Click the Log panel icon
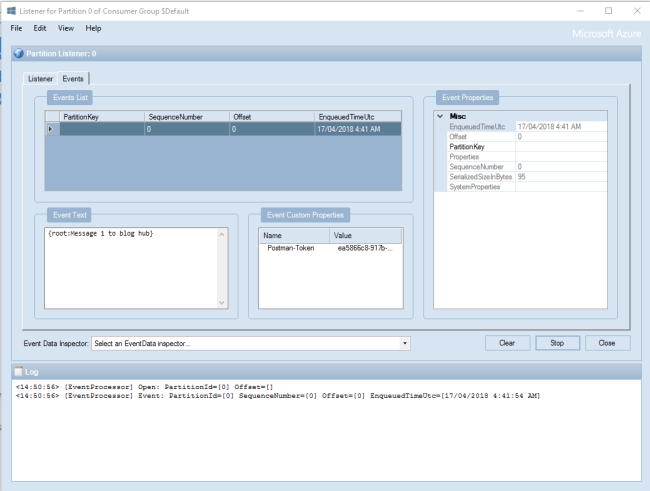This screenshot has width=650, height=491. (19, 371)
